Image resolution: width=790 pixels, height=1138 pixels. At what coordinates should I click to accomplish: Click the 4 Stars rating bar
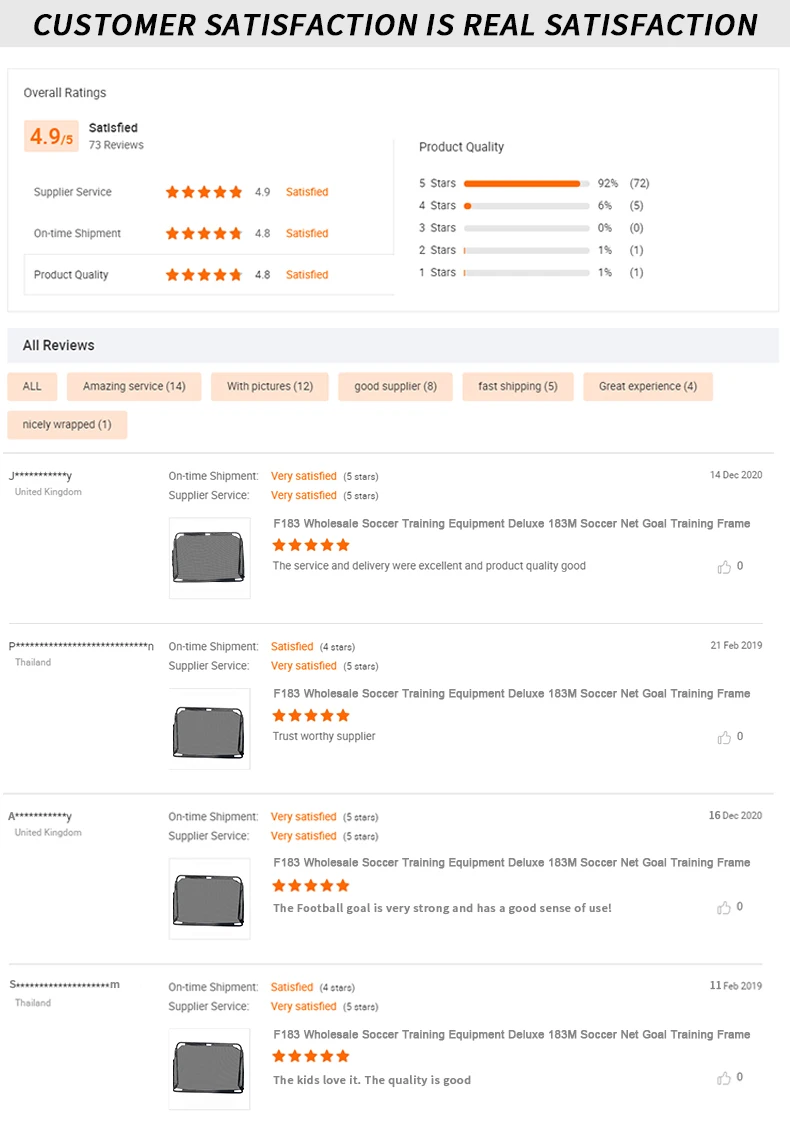(x=526, y=206)
